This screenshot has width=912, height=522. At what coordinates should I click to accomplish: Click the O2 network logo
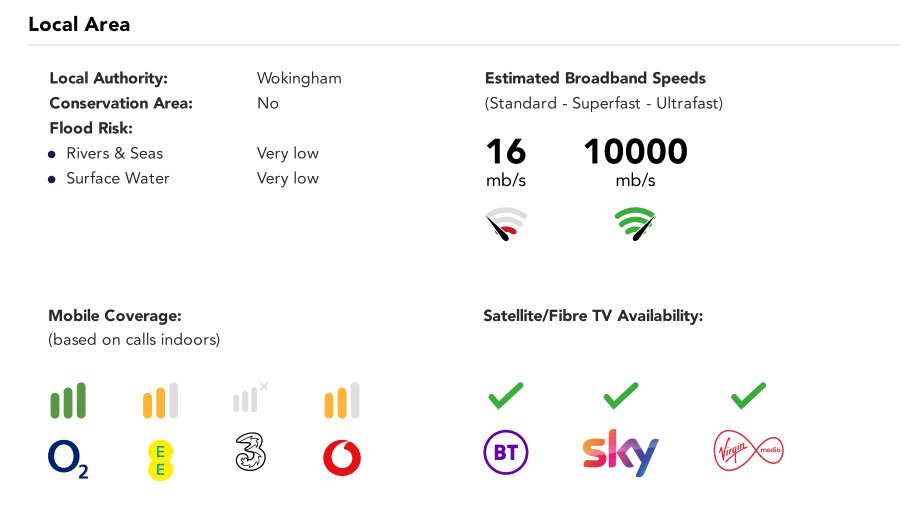coord(68,459)
